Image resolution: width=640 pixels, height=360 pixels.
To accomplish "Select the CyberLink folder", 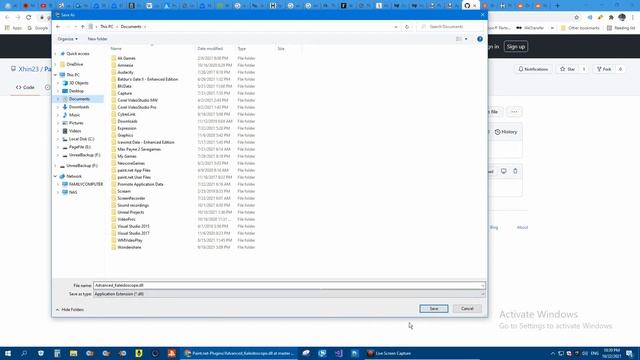I will (x=126, y=114).
